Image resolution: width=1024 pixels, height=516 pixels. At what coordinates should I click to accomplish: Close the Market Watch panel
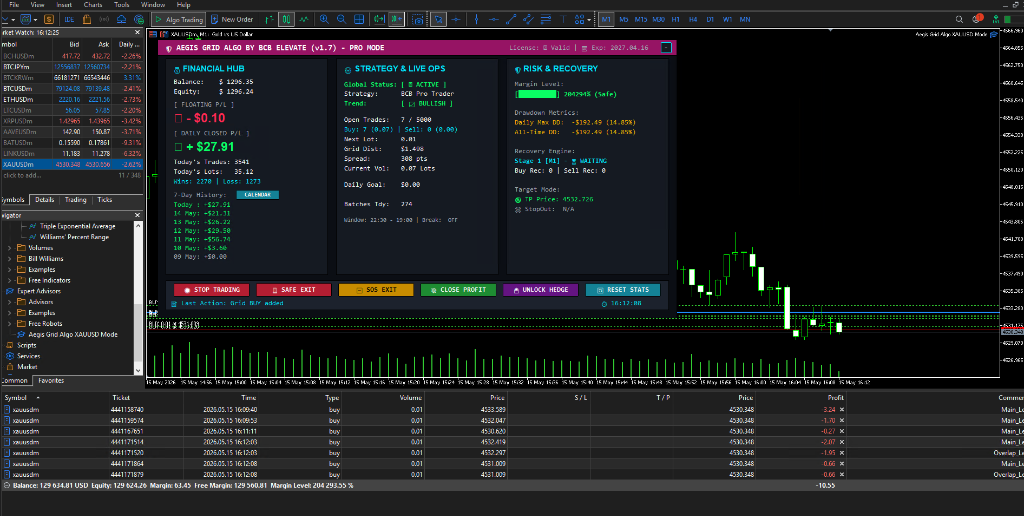137,32
